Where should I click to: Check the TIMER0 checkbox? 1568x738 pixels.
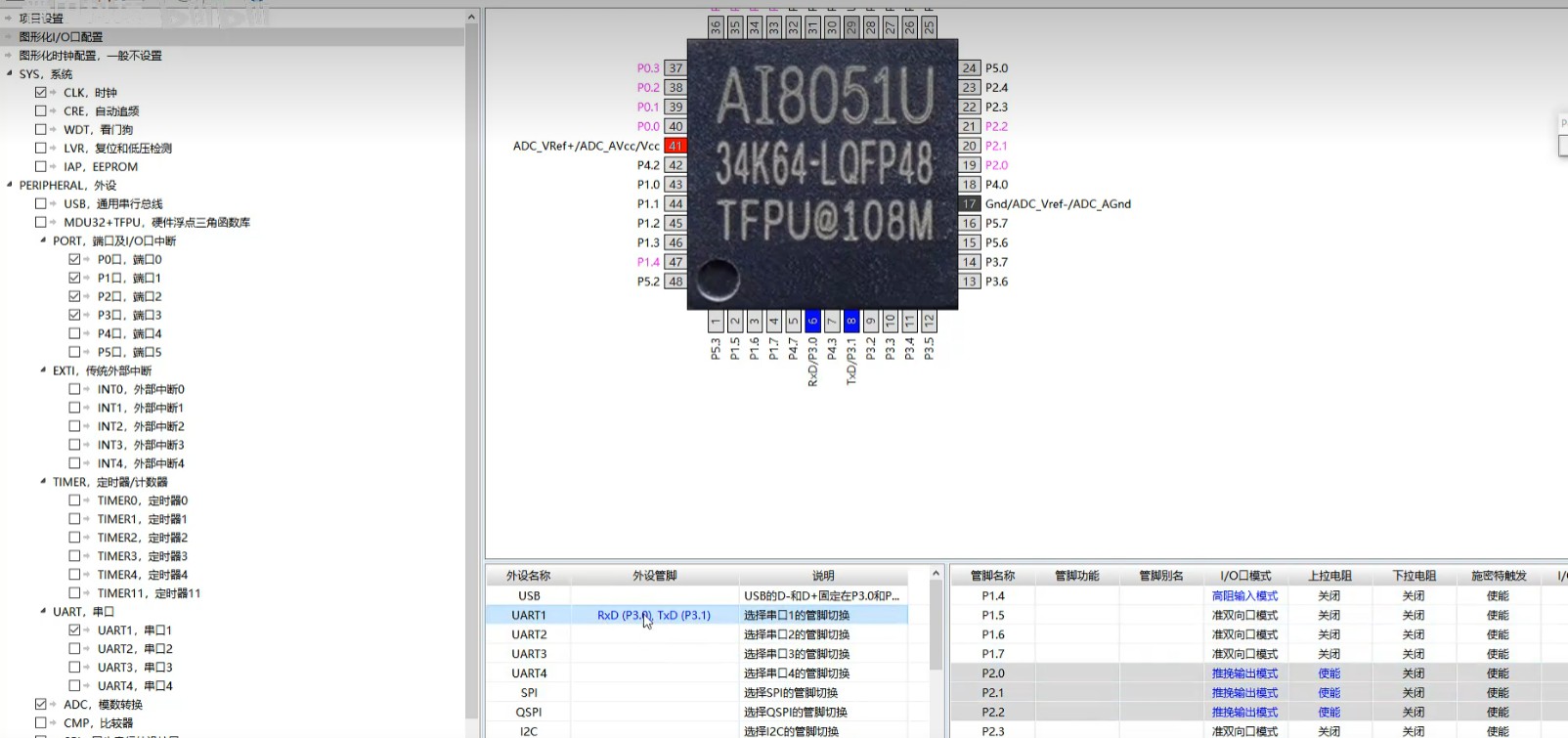pos(74,499)
